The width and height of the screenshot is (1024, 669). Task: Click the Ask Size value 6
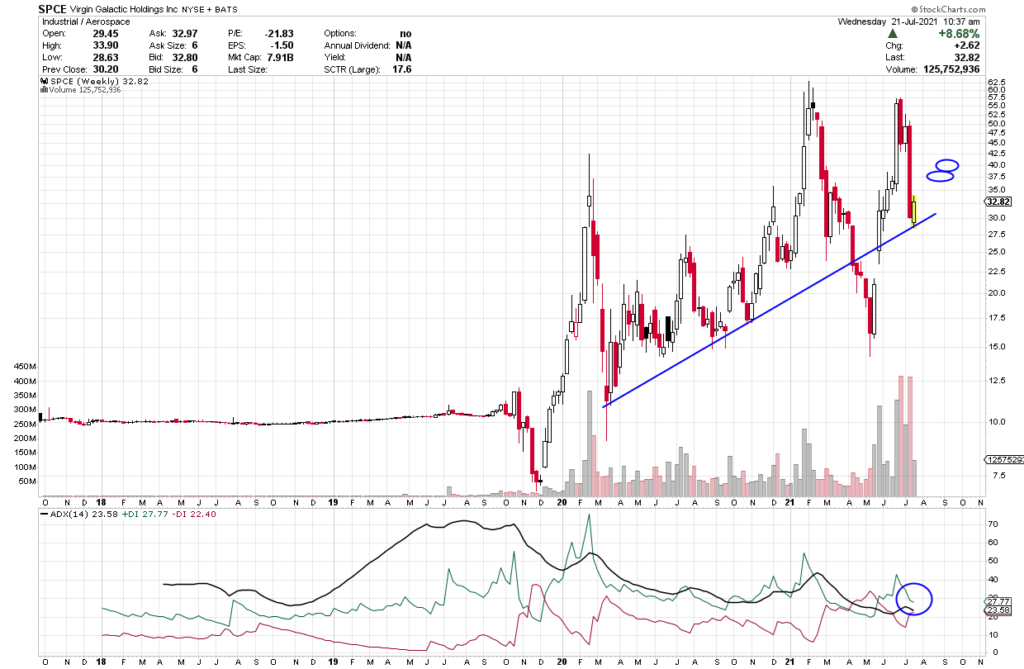195,45
